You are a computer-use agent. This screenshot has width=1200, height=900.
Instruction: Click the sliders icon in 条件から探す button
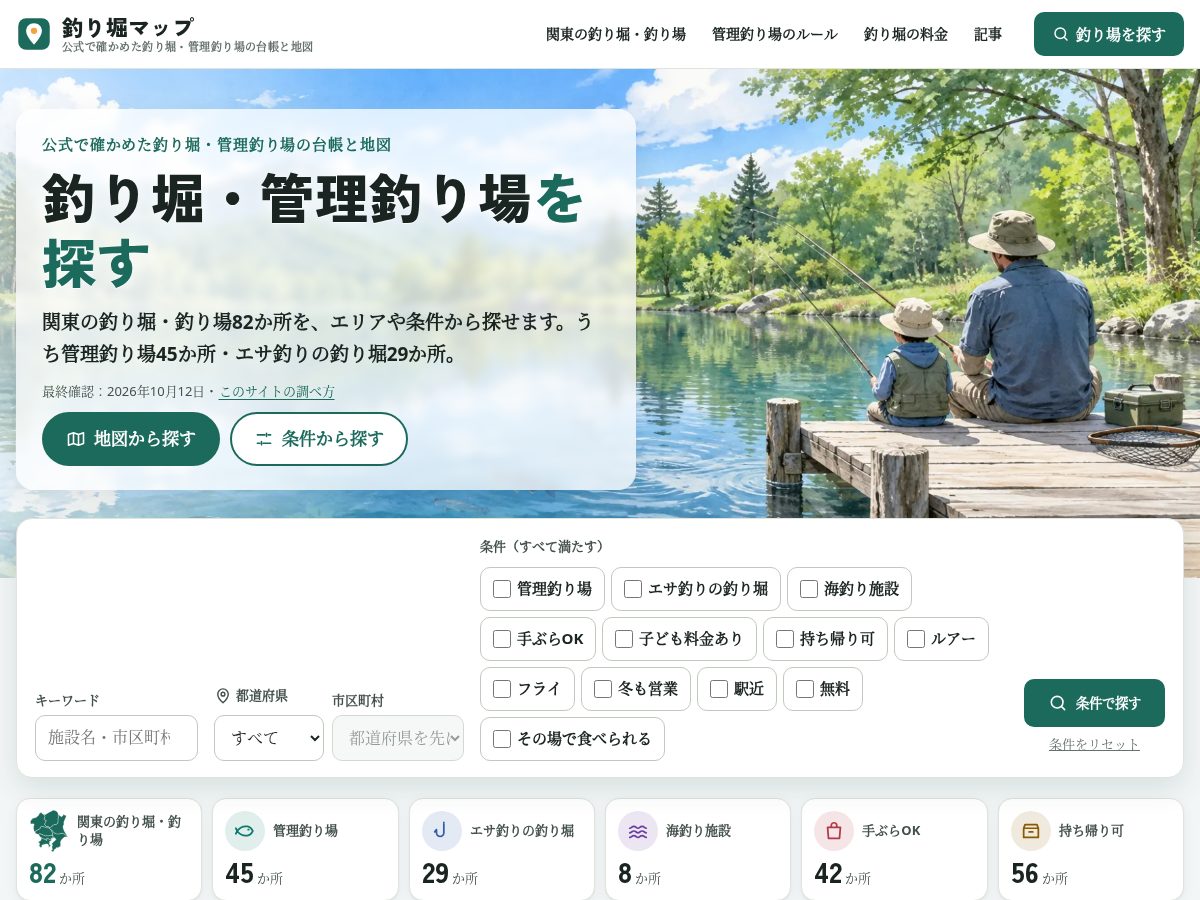[x=264, y=439]
